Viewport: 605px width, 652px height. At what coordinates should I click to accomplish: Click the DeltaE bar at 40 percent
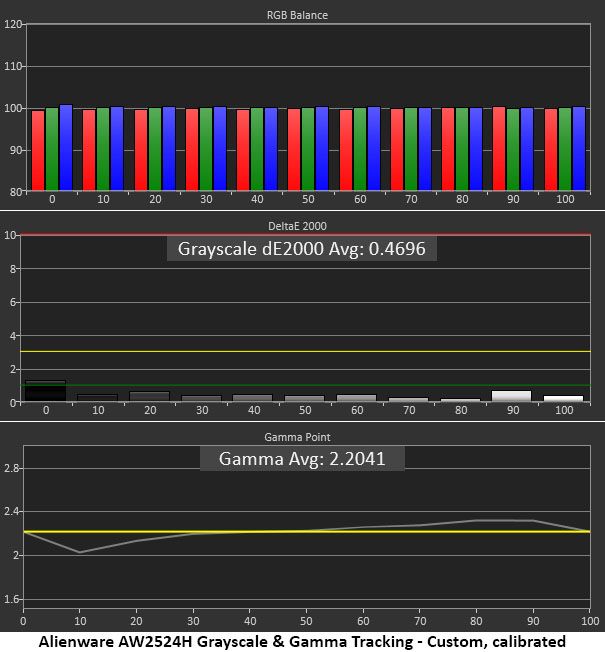[252, 398]
